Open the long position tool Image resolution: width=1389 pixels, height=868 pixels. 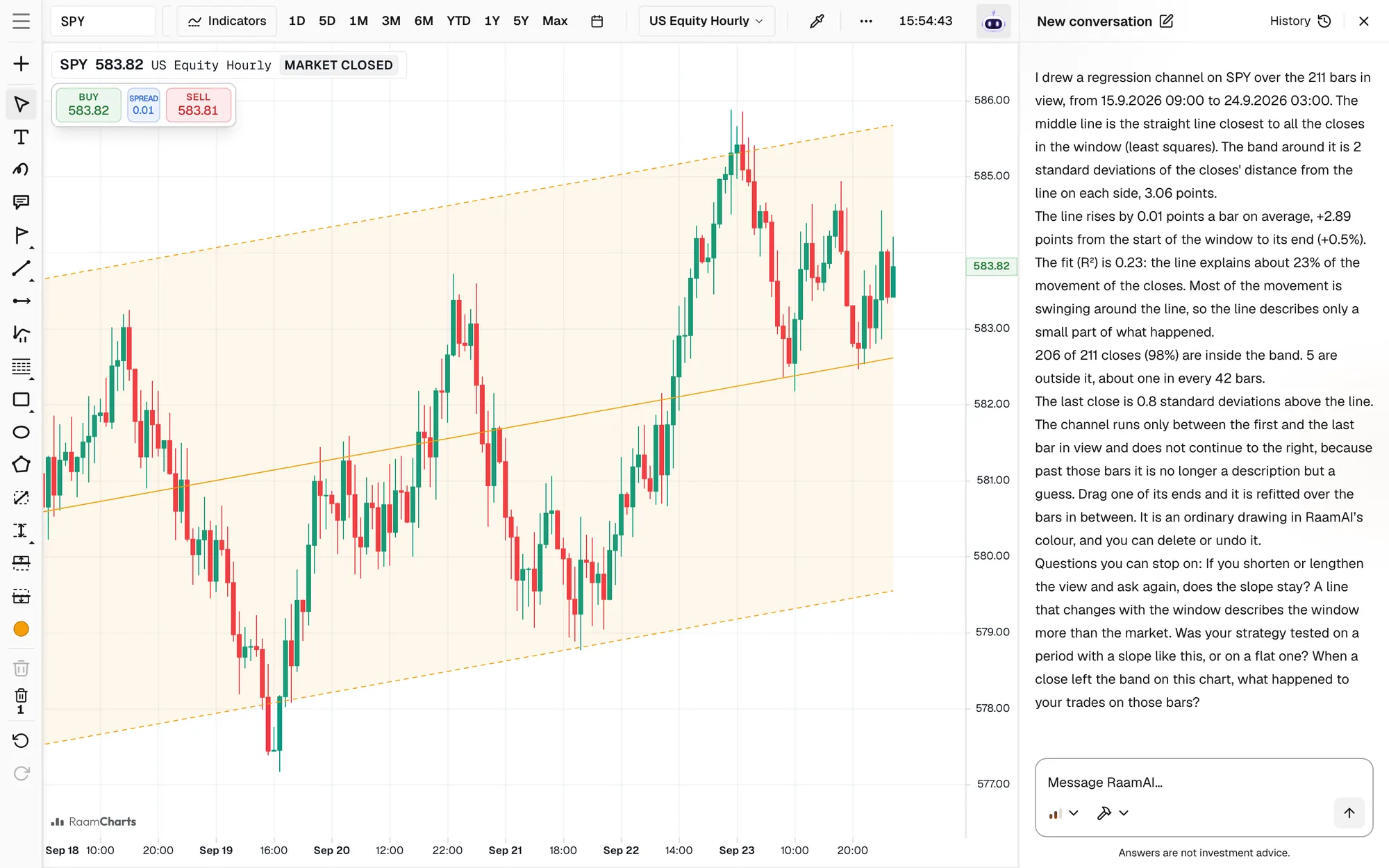(x=21, y=563)
